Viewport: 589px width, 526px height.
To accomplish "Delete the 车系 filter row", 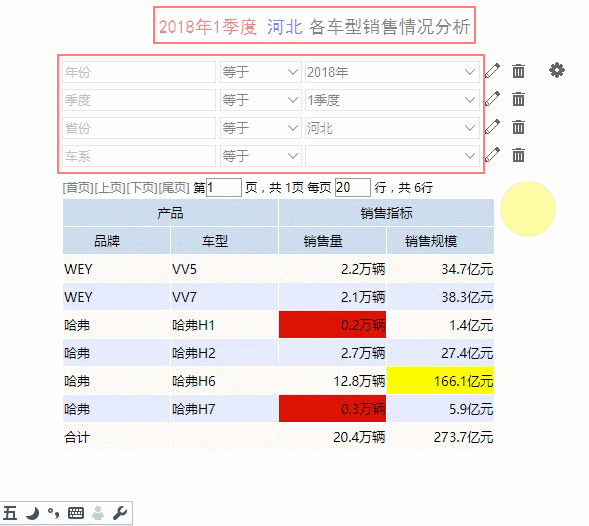I will coord(518,155).
